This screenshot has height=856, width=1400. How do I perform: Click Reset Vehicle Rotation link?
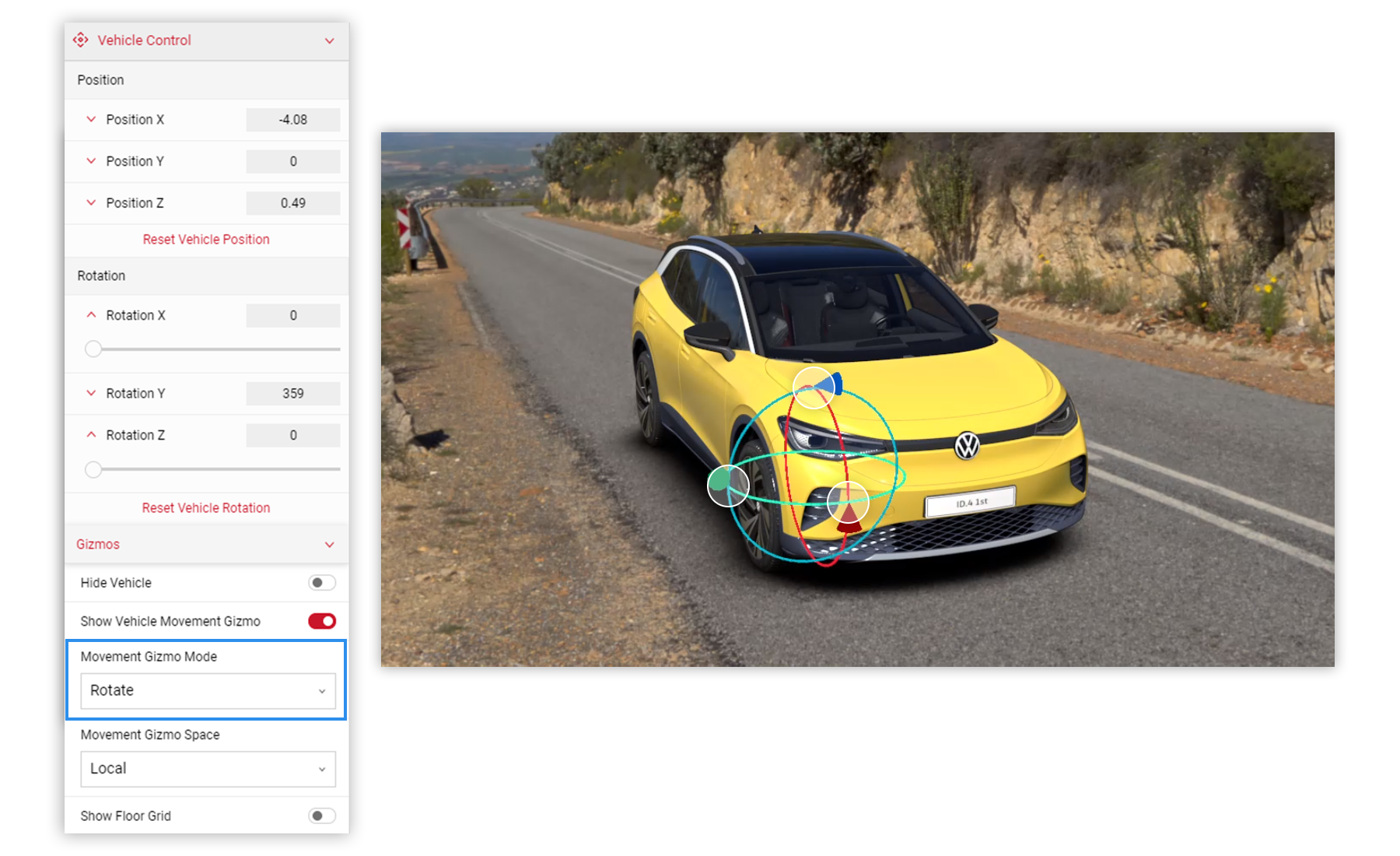tap(206, 508)
